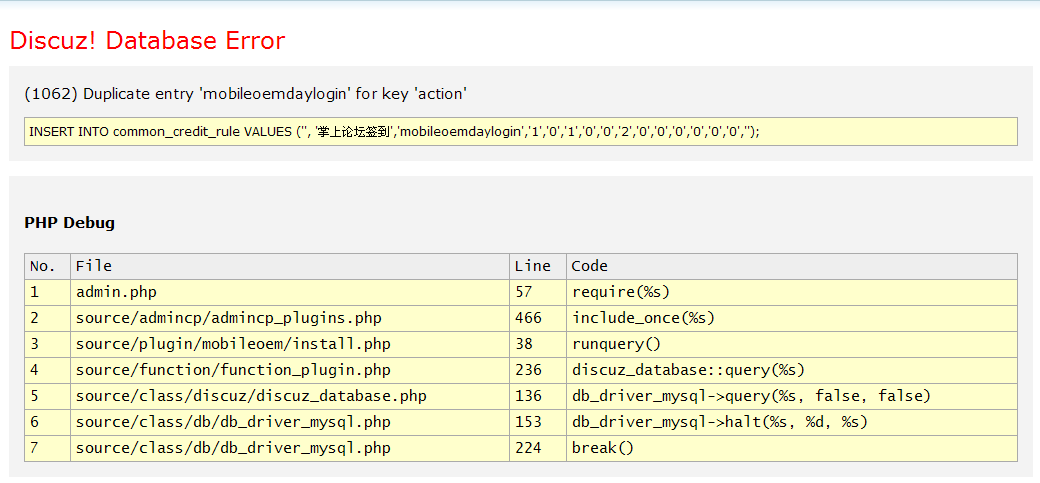
Task: Click the break() code cell
Action: [792, 448]
